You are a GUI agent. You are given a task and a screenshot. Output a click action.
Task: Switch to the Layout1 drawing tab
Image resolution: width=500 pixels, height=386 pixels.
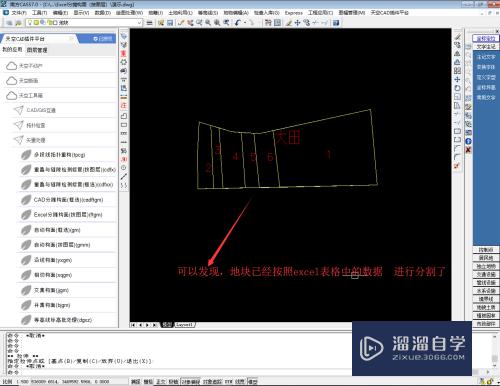coord(184,325)
